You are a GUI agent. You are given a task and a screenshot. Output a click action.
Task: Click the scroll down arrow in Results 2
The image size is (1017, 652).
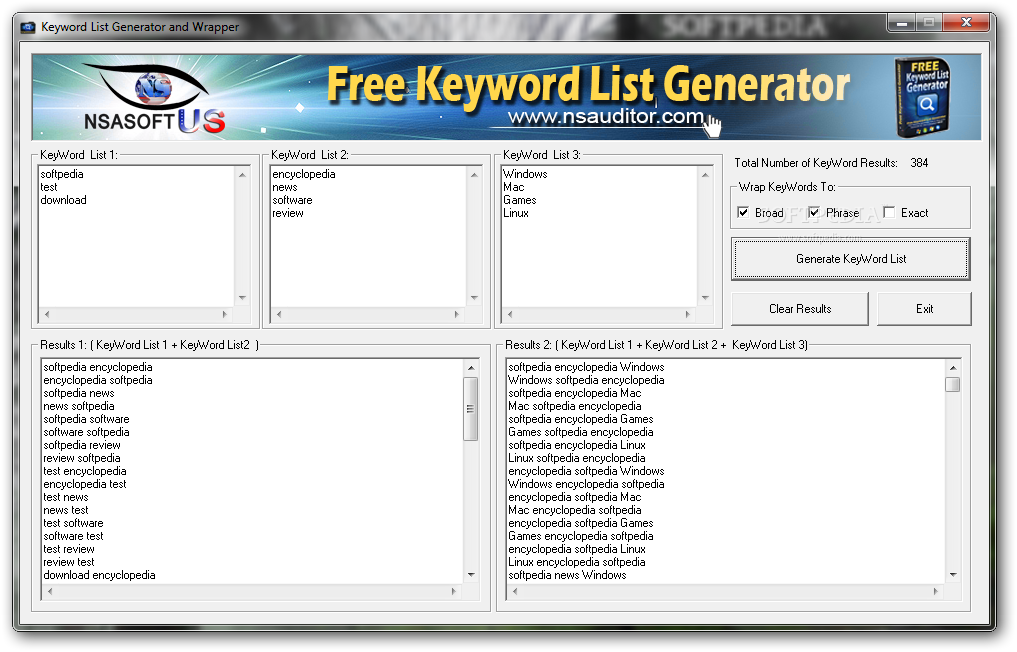pos(953,575)
